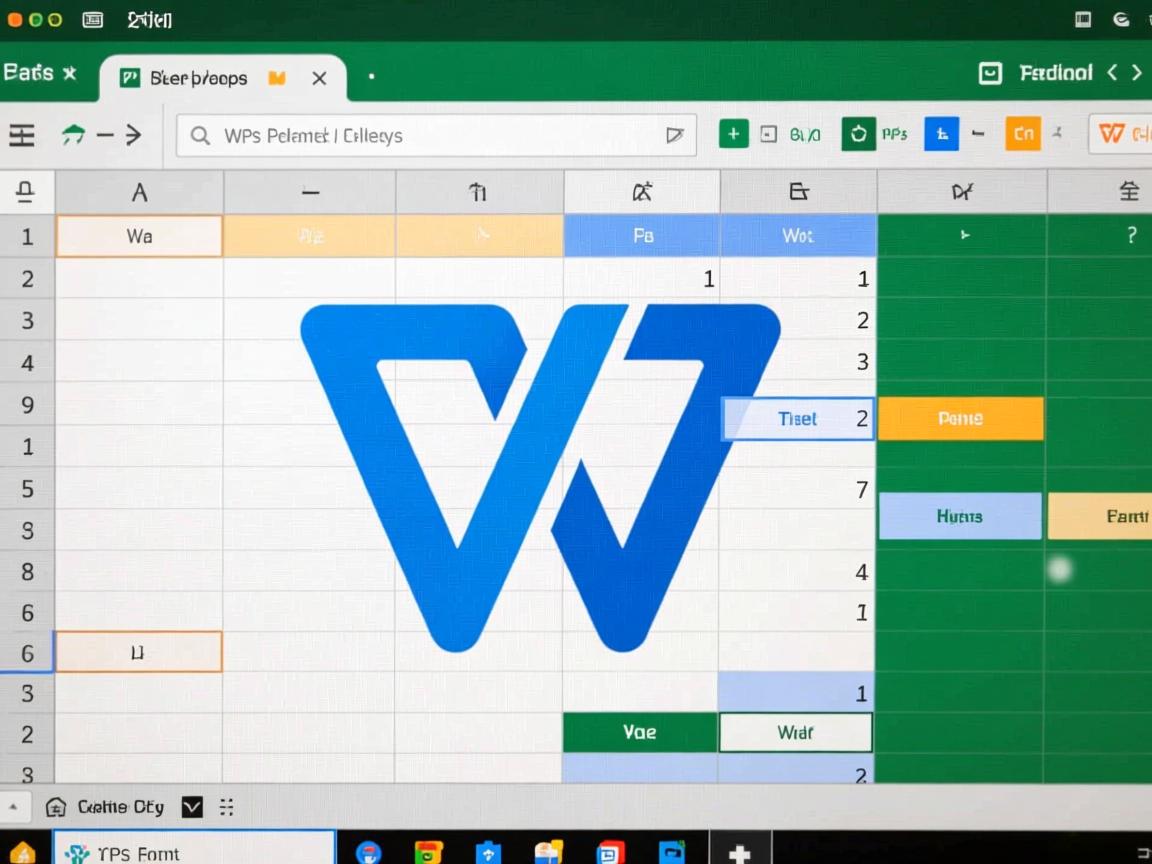Click the orange WPS logo icon
The image size is (1152, 864).
pyautogui.click(x=1111, y=134)
